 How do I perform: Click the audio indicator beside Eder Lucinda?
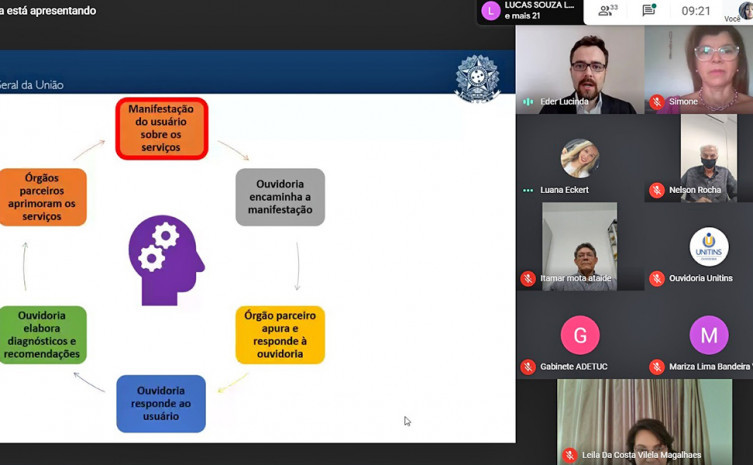(528, 102)
